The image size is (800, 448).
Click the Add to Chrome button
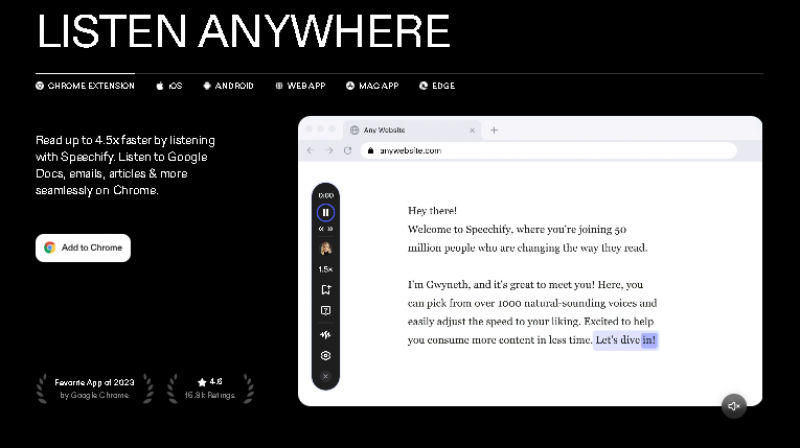(x=83, y=248)
